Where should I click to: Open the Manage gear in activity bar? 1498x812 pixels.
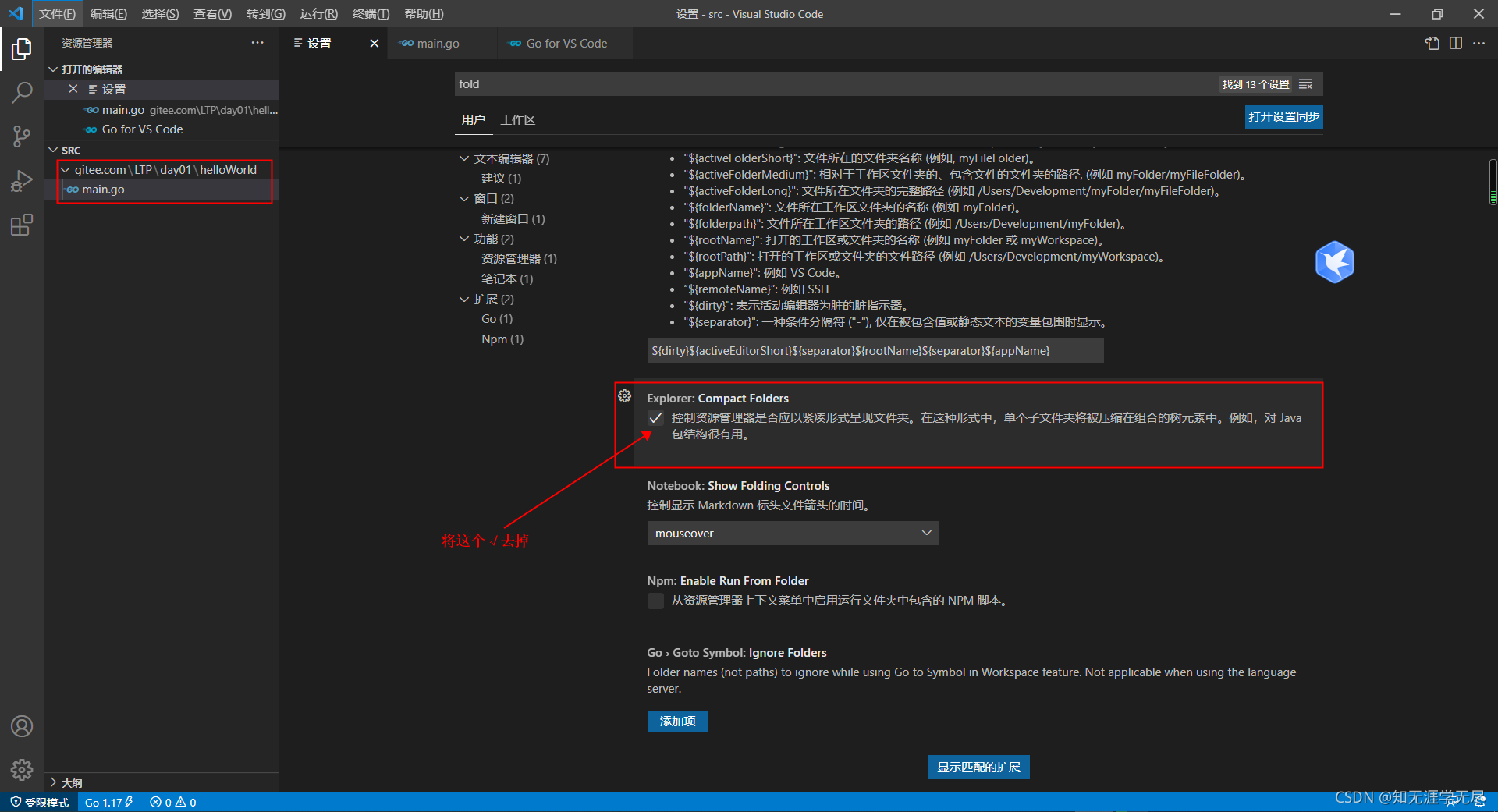[x=22, y=770]
